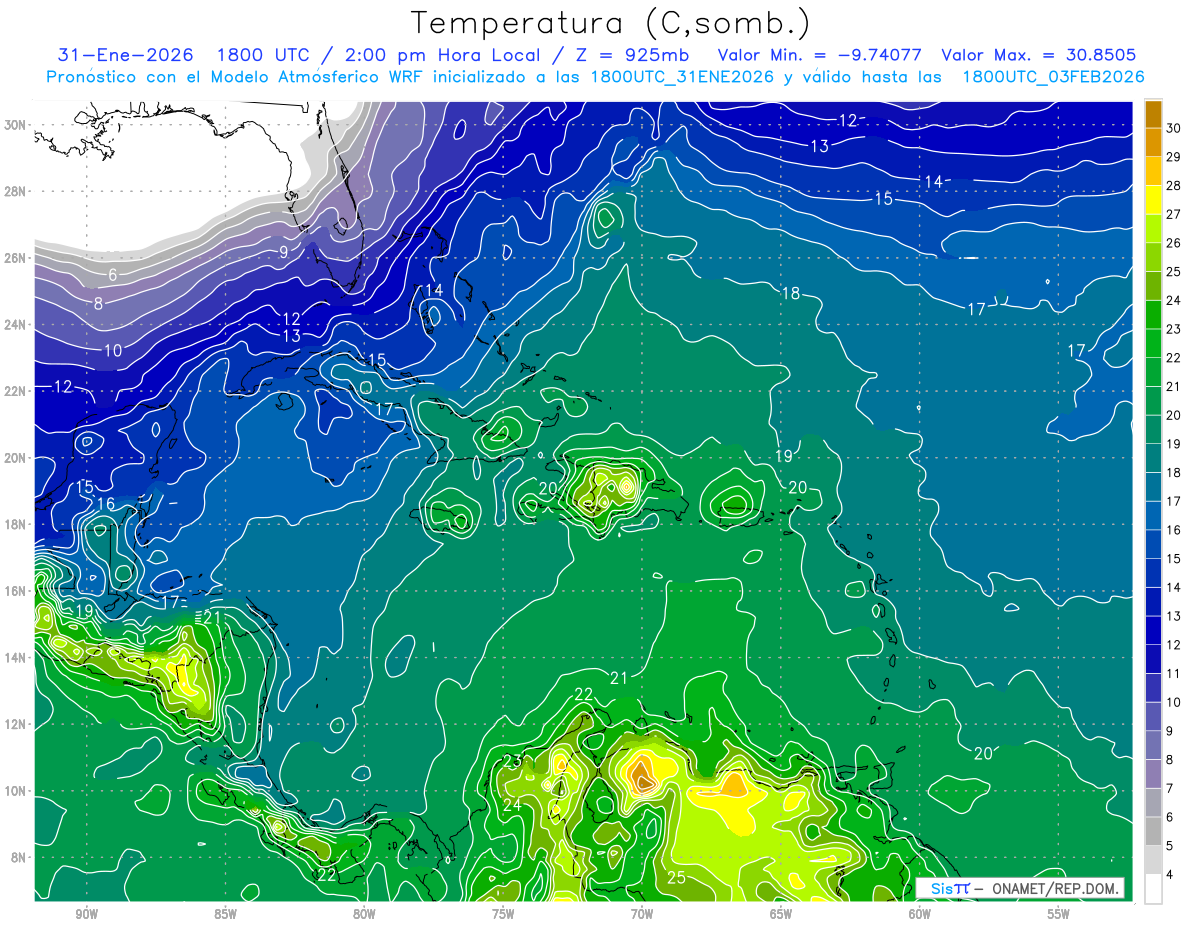Click the "30N" latitude label
The height and width of the screenshot is (927, 1200).
(15, 125)
